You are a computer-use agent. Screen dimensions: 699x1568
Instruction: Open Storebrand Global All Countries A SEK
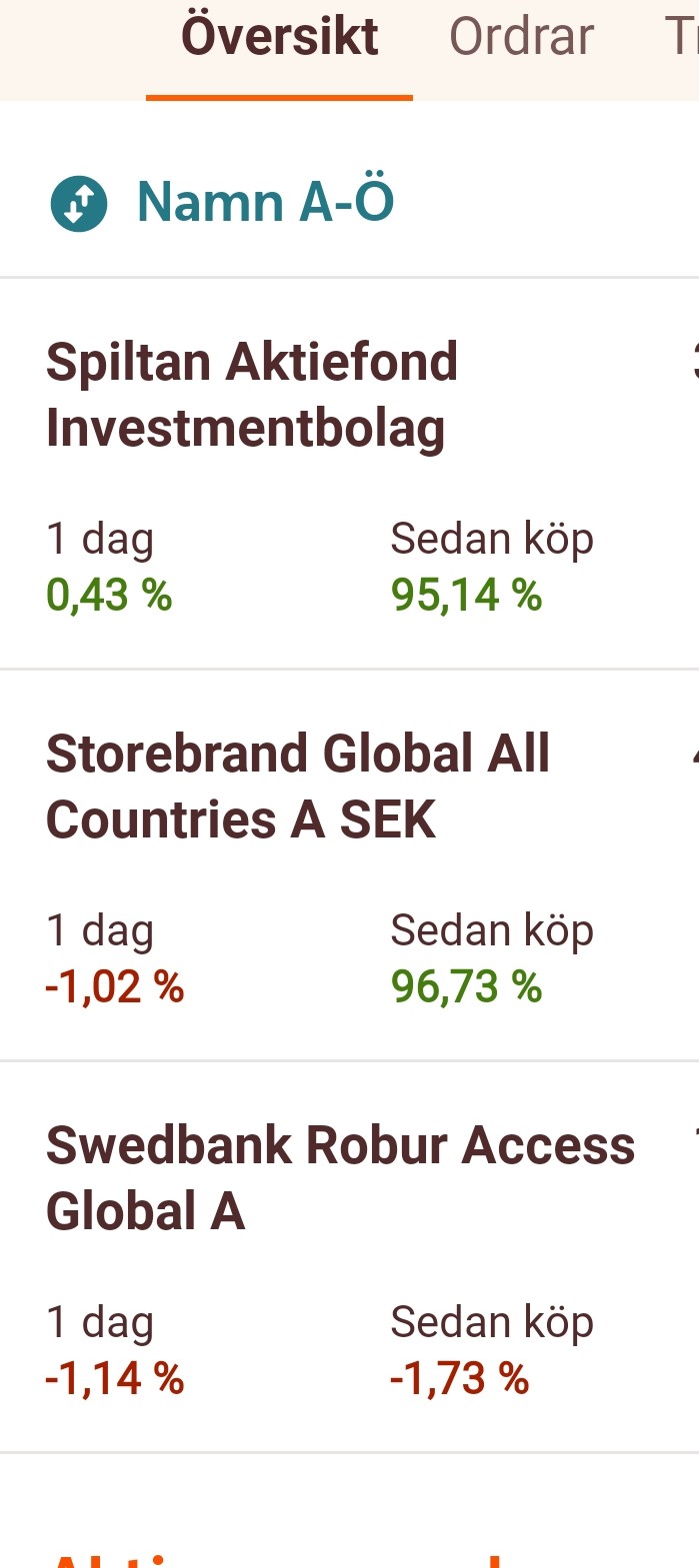297,785
